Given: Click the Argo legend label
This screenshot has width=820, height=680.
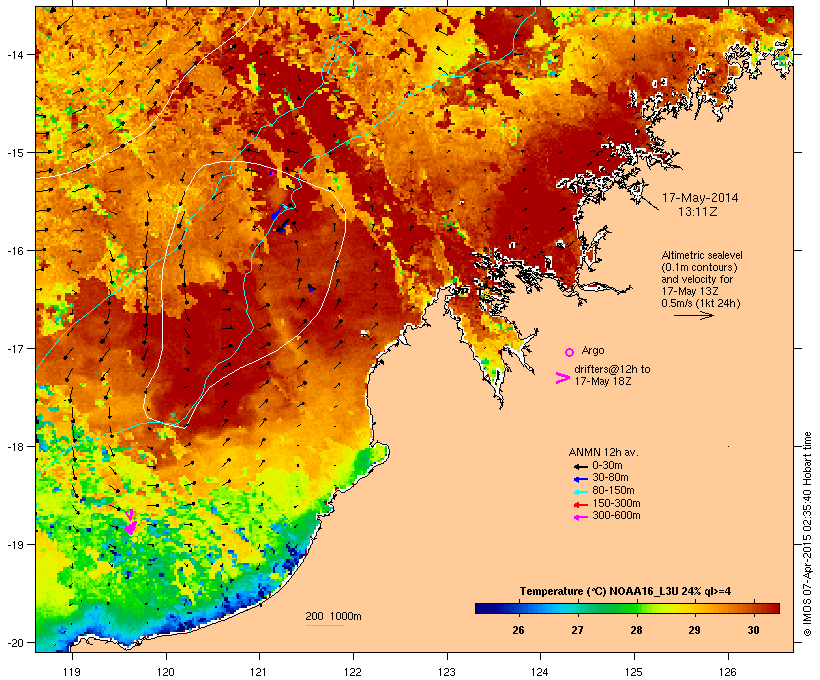Looking at the screenshot, I should pyautogui.click(x=593, y=350).
